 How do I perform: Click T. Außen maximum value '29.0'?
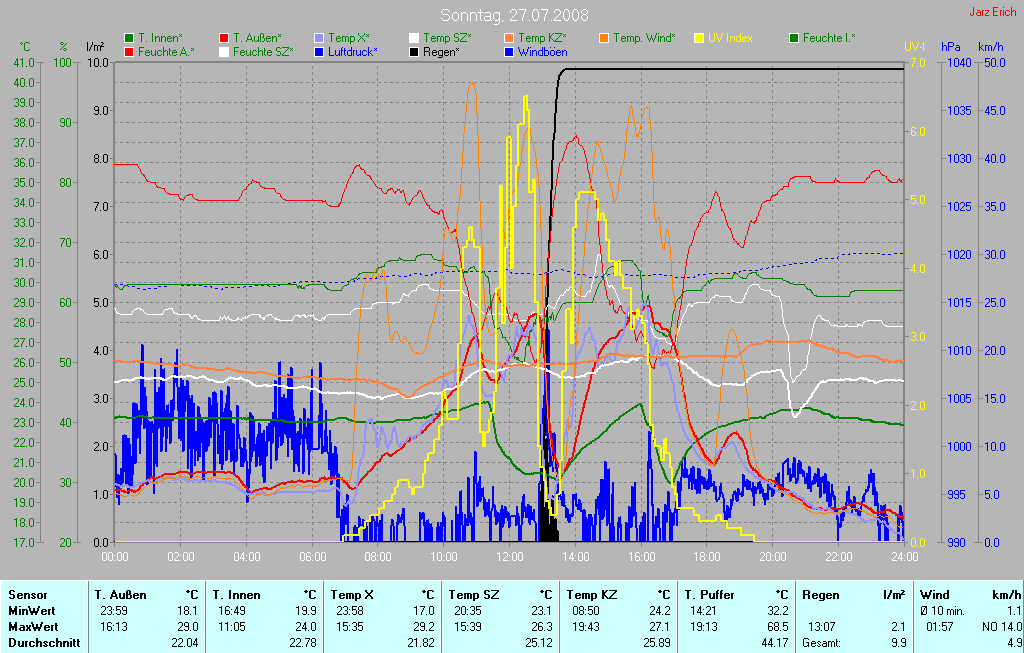188,627
